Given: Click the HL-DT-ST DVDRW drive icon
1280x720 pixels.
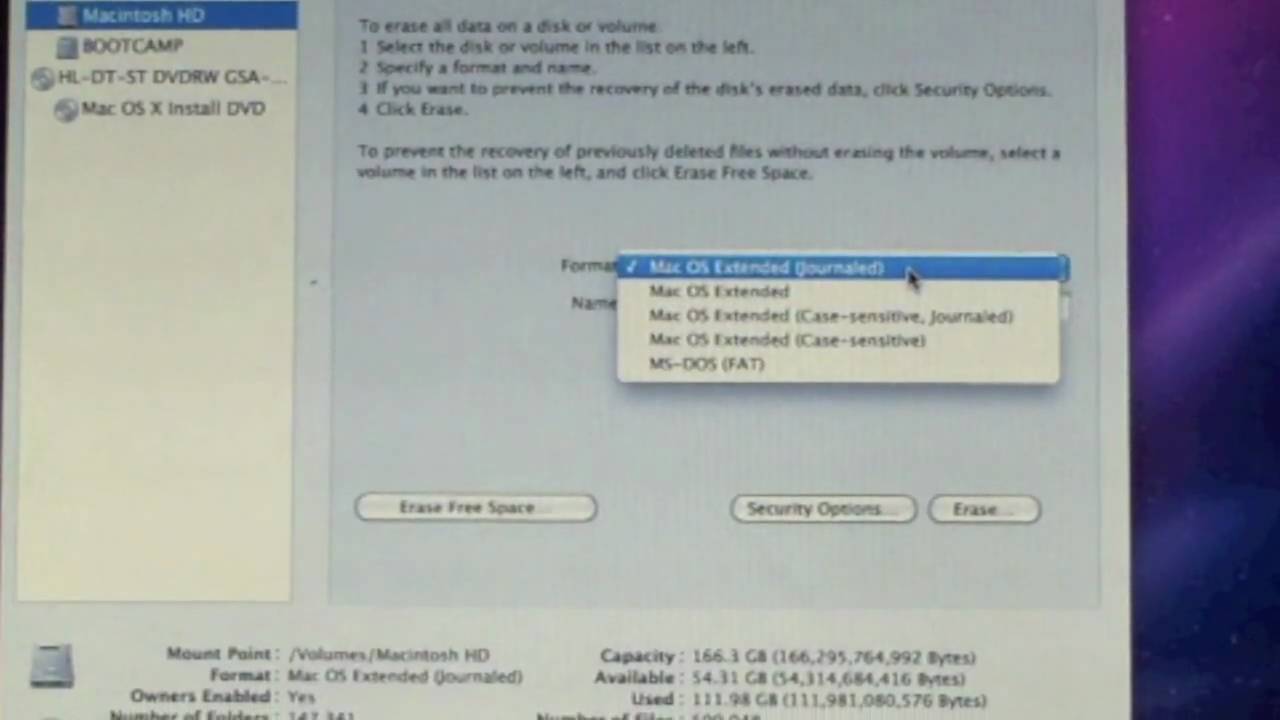Looking at the screenshot, I should [x=42, y=78].
